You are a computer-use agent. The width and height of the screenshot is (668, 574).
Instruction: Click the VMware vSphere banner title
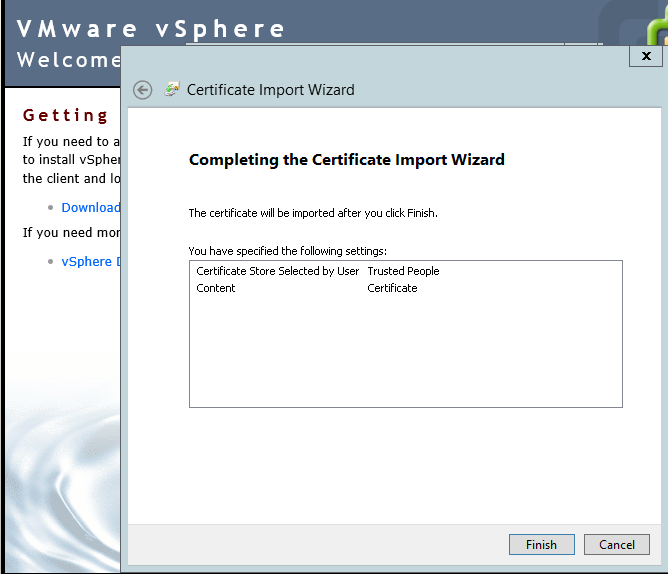[x=150, y=29]
